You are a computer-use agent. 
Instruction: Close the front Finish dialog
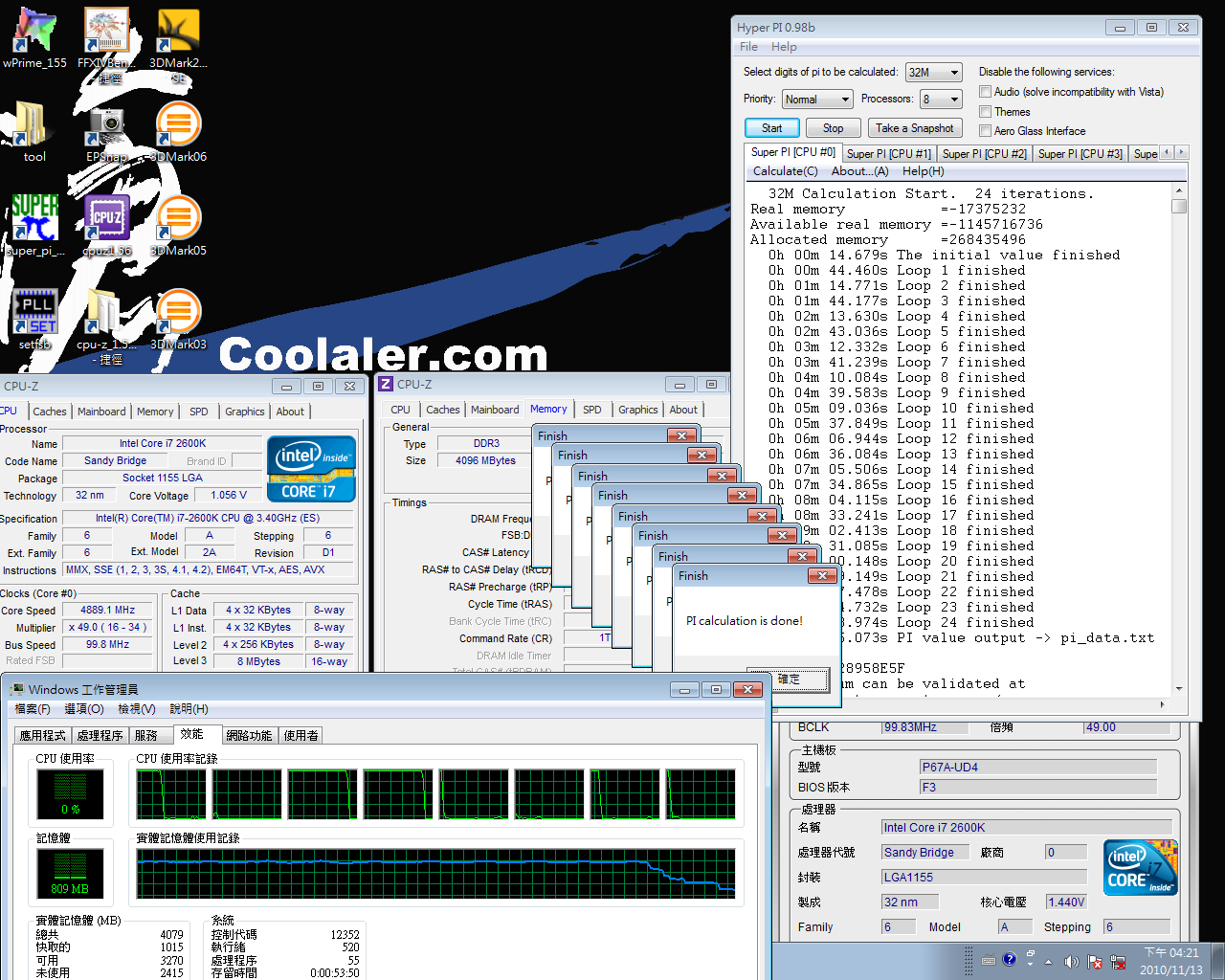pos(822,575)
